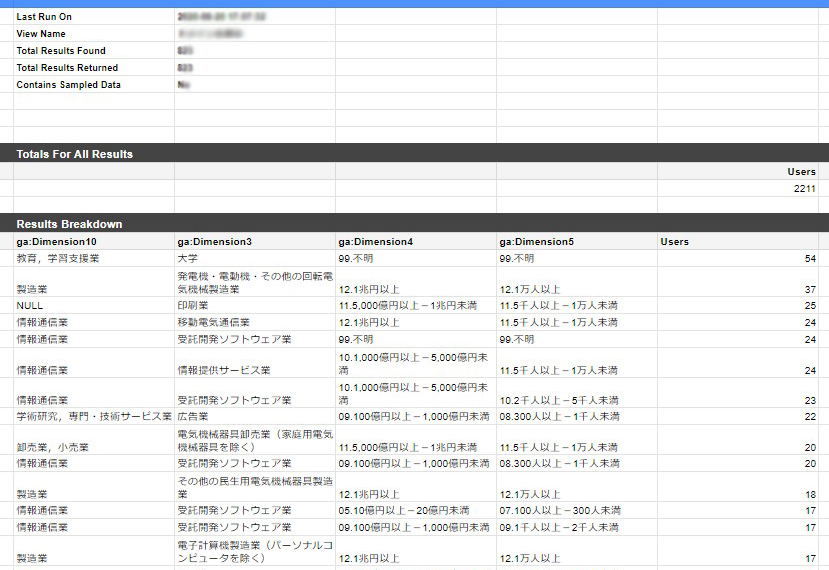Click the Users value 18
This screenshot has width=829, height=570.
pyautogui.click(x=738, y=487)
